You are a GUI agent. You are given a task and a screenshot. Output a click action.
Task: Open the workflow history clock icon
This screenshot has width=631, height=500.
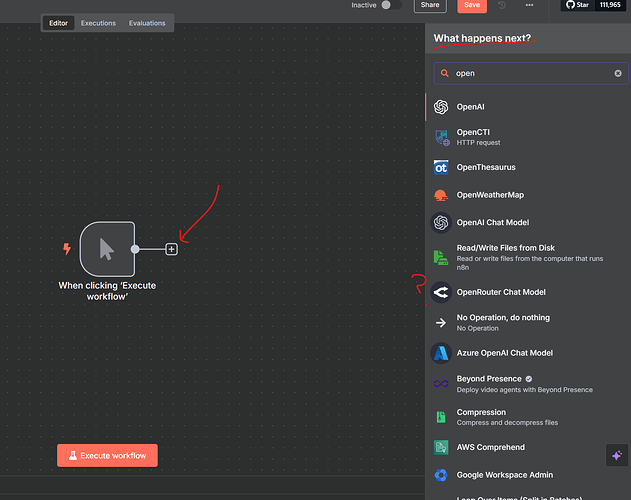[x=502, y=5]
